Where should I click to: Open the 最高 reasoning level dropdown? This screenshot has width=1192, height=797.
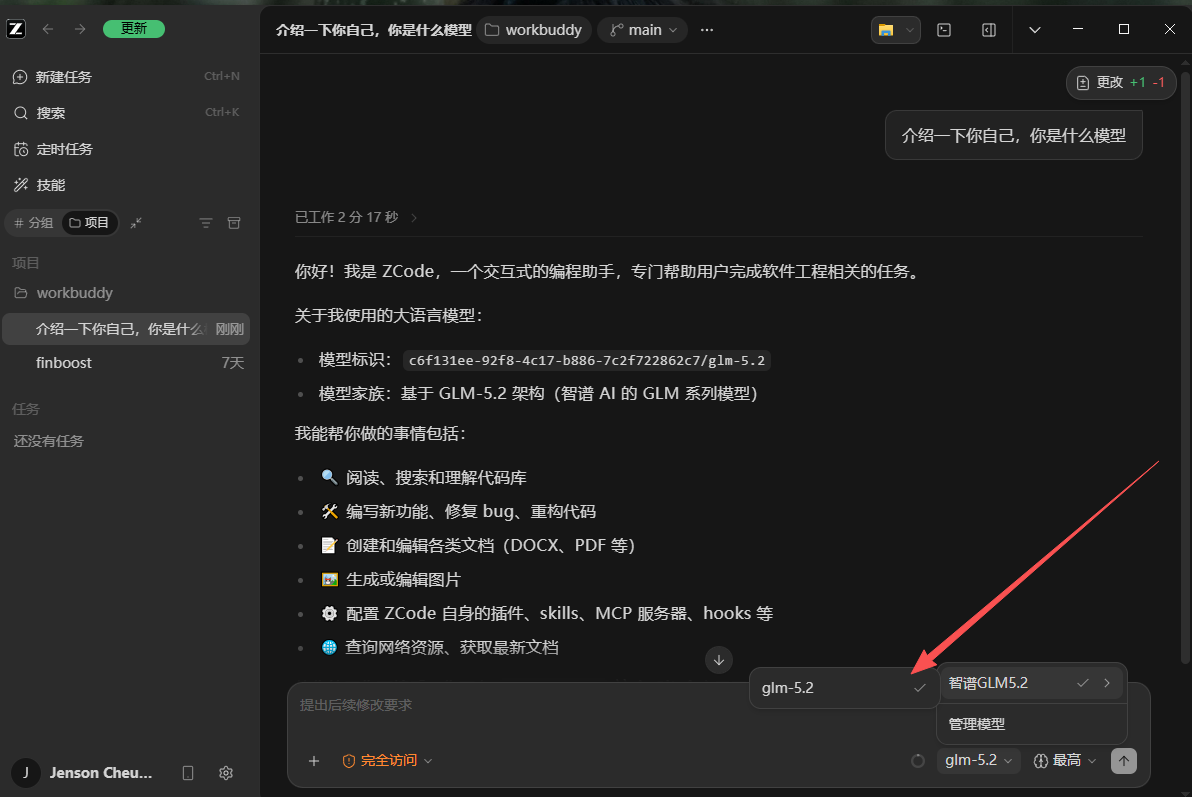pos(1065,760)
